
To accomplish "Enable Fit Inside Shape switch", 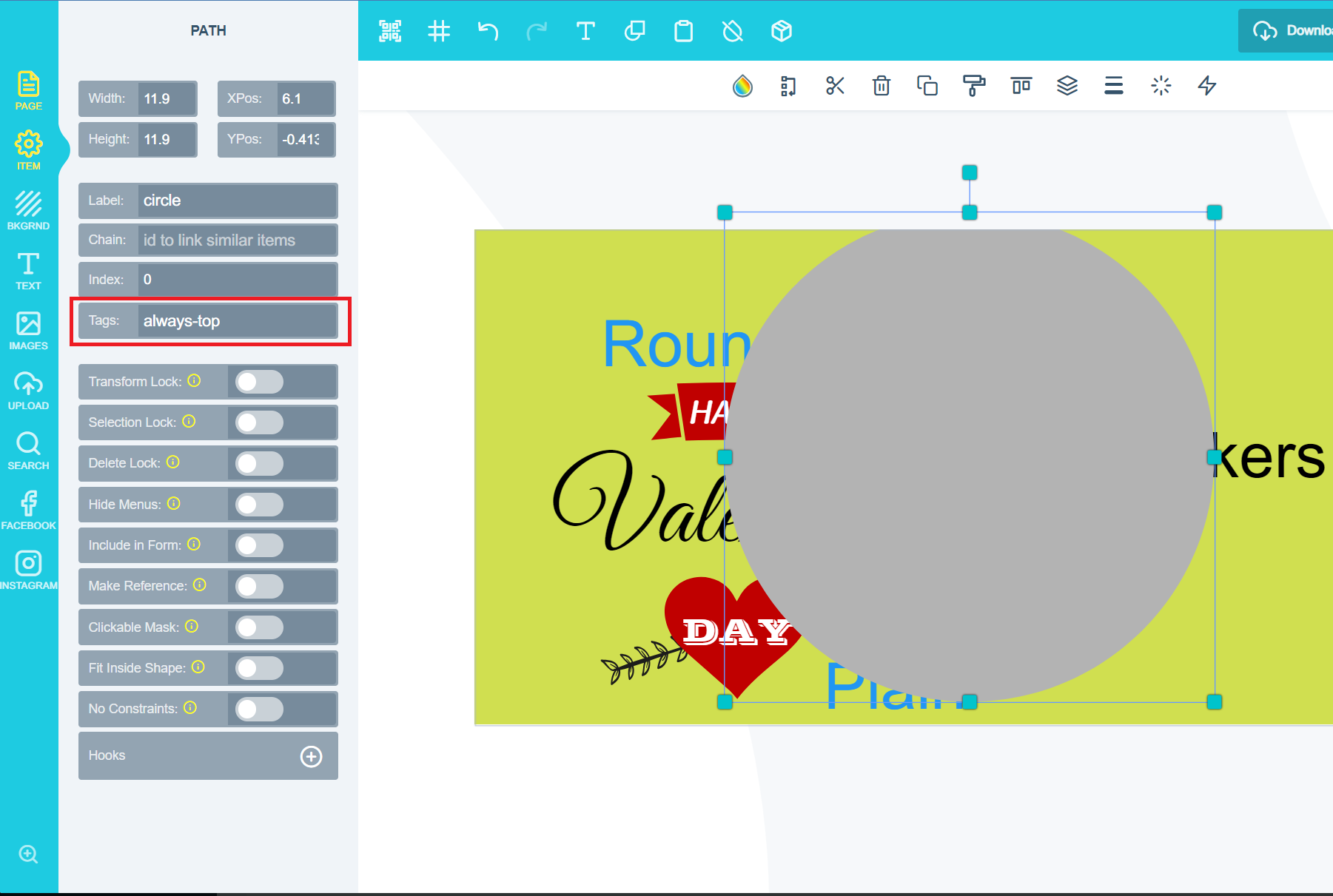I will pyautogui.click(x=259, y=668).
